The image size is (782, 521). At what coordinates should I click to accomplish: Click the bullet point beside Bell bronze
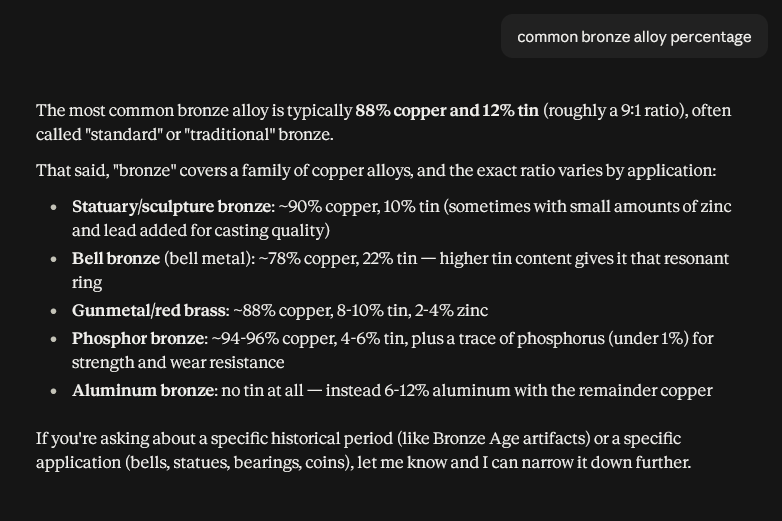pos(53,259)
